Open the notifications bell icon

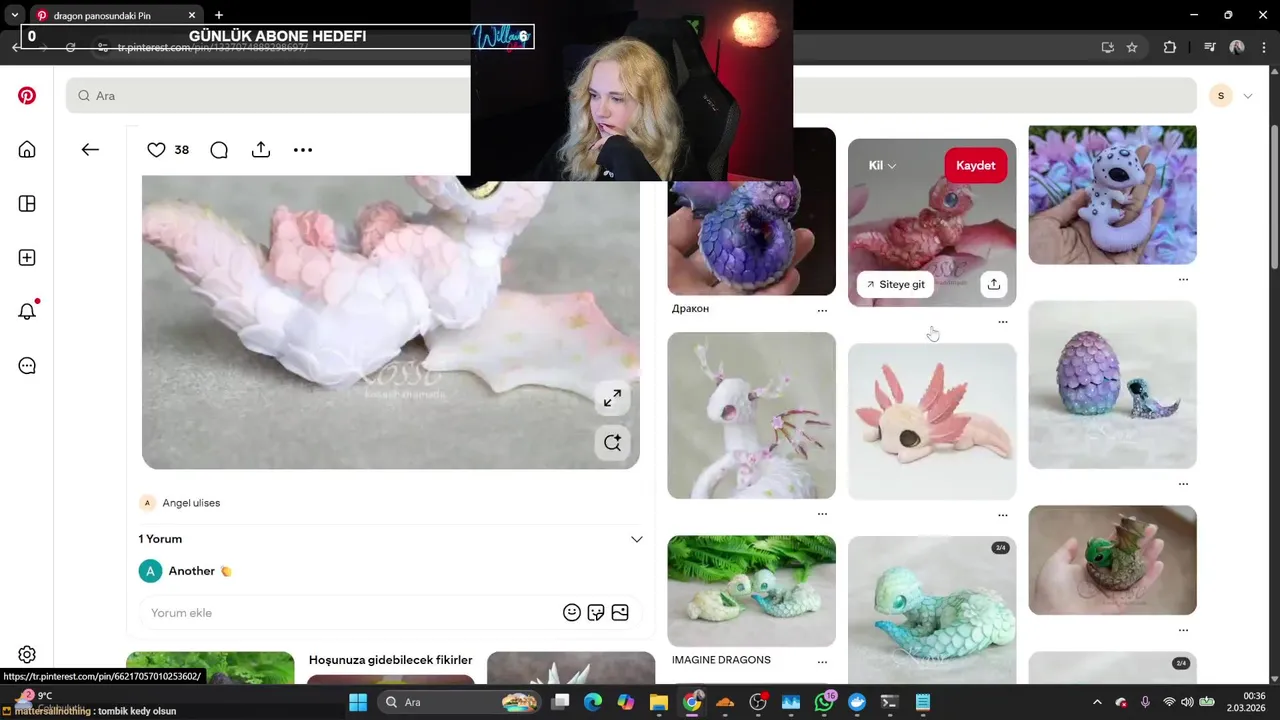pyautogui.click(x=27, y=311)
